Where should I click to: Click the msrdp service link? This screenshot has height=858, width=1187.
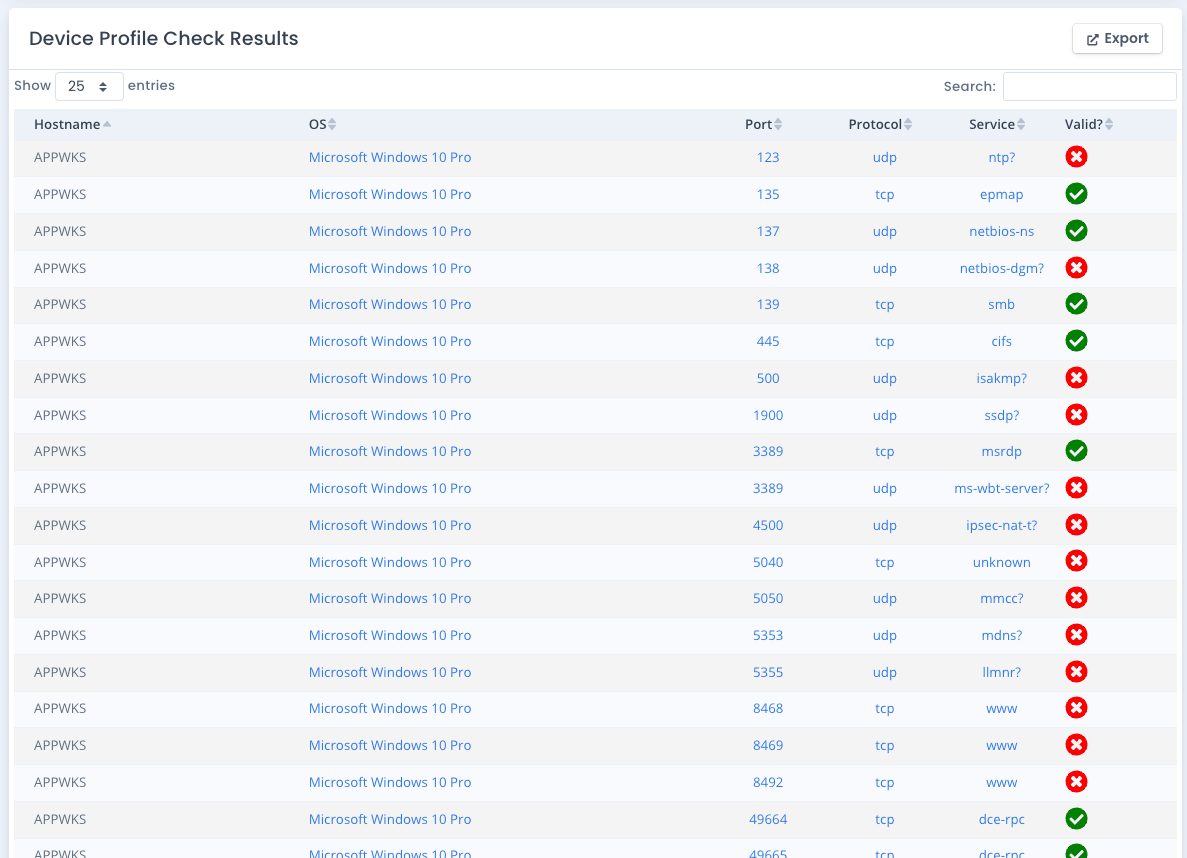1001,451
